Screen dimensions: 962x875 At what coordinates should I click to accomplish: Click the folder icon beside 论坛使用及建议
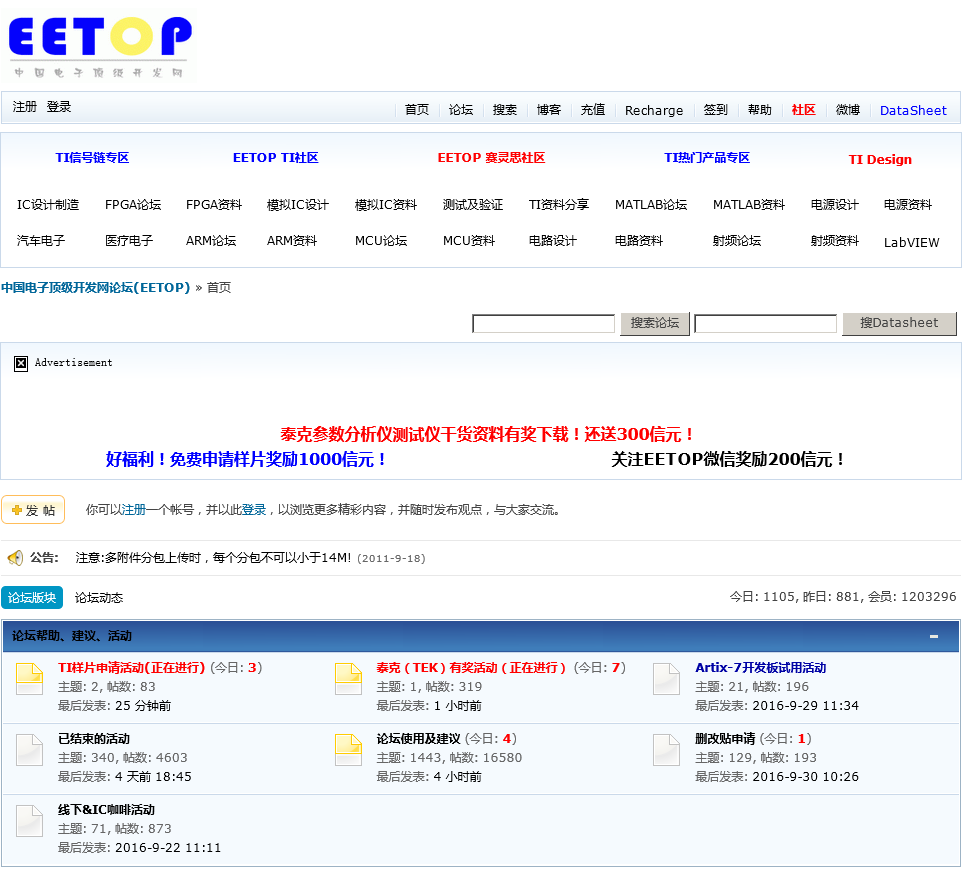(348, 750)
